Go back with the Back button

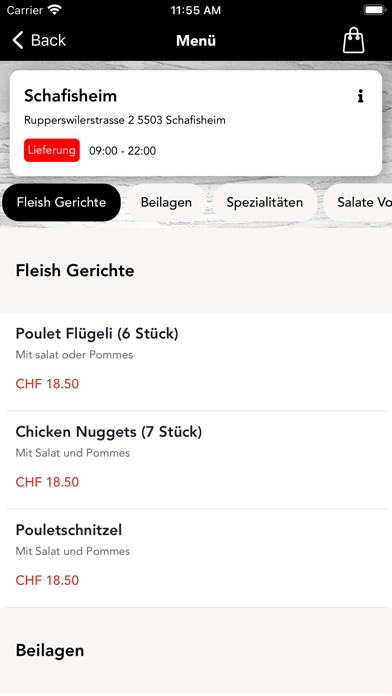coord(39,40)
